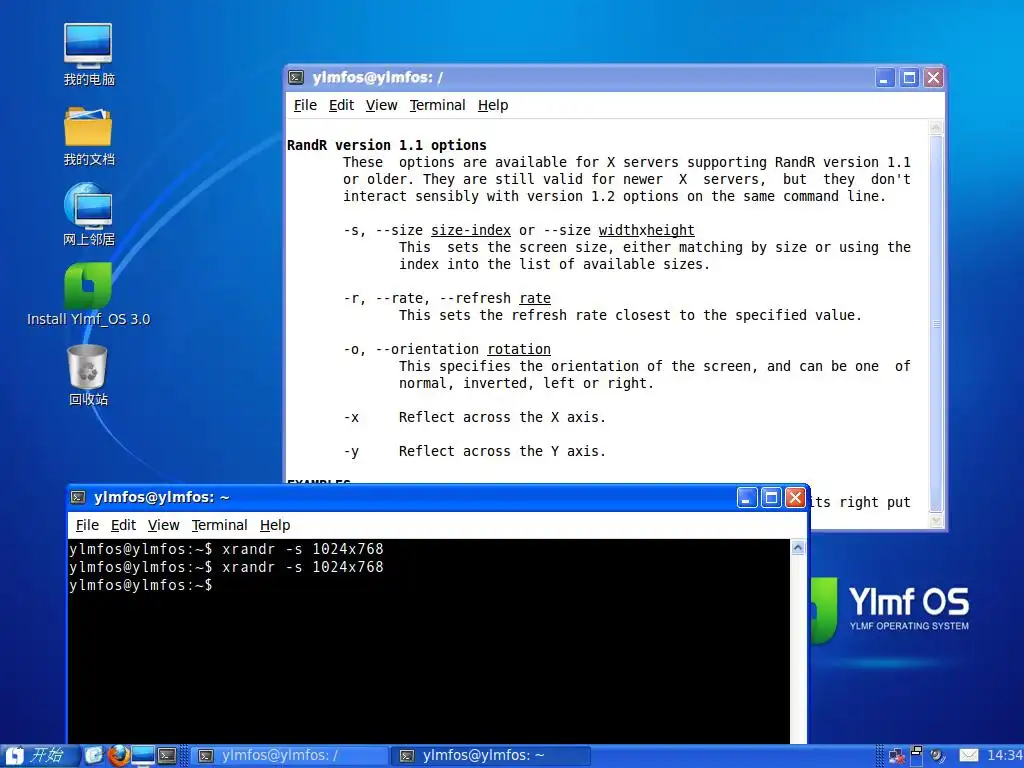Click scroll-up arrow in the '/' terminal scrollbar
Viewport: 1024px width, 768px height.
tap(936, 128)
